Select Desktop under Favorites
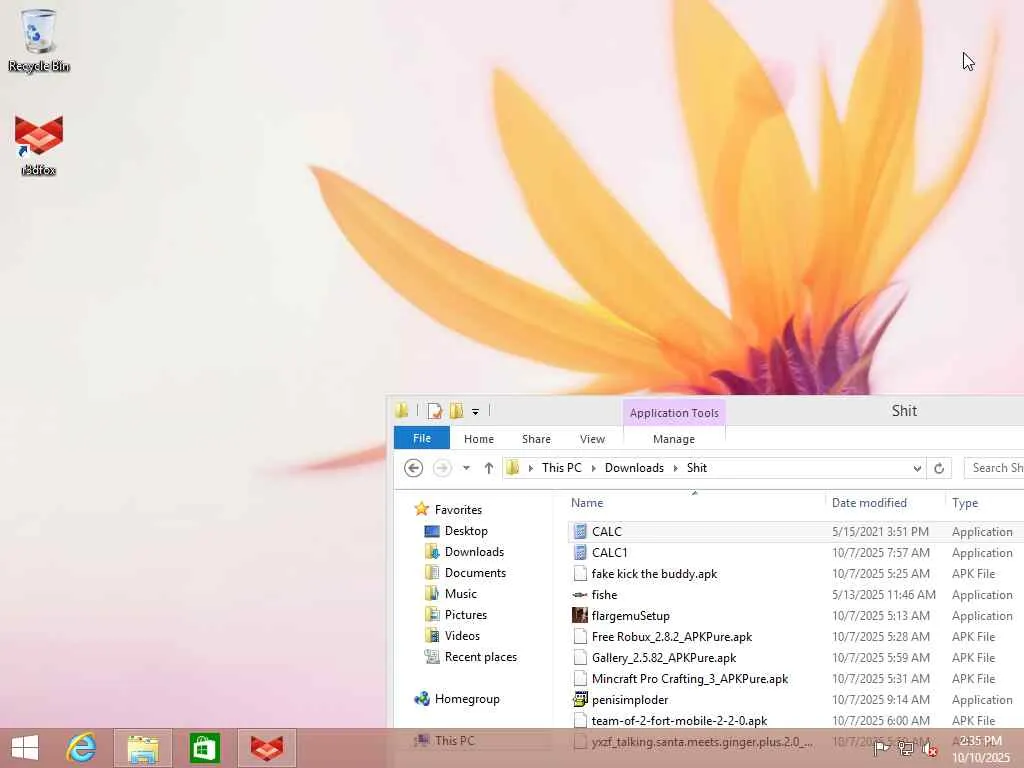Screen dimensions: 1024x768 [466, 531]
